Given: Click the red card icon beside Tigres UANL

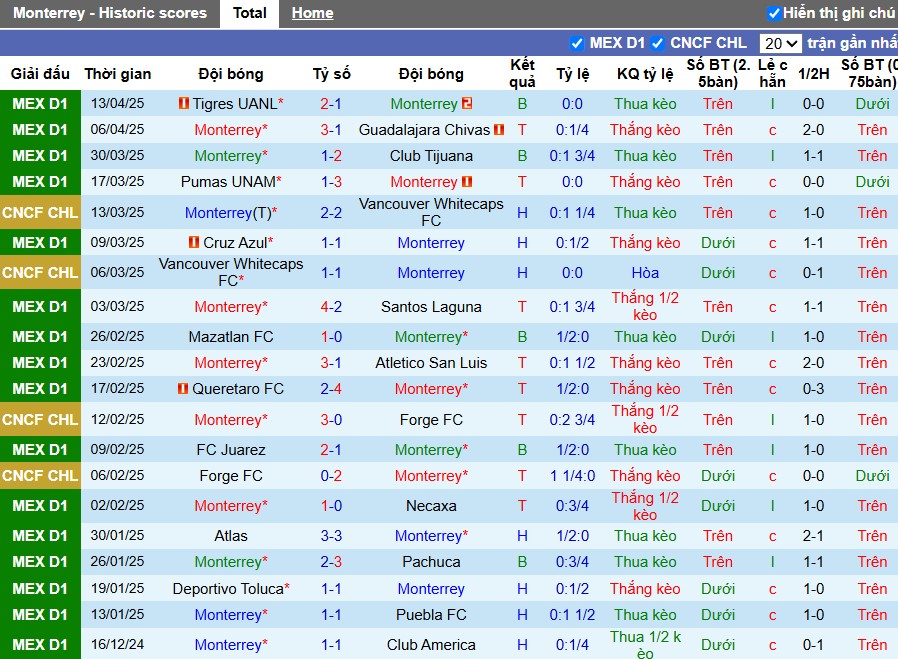Looking at the screenshot, I should pyautogui.click(x=184, y=104).
